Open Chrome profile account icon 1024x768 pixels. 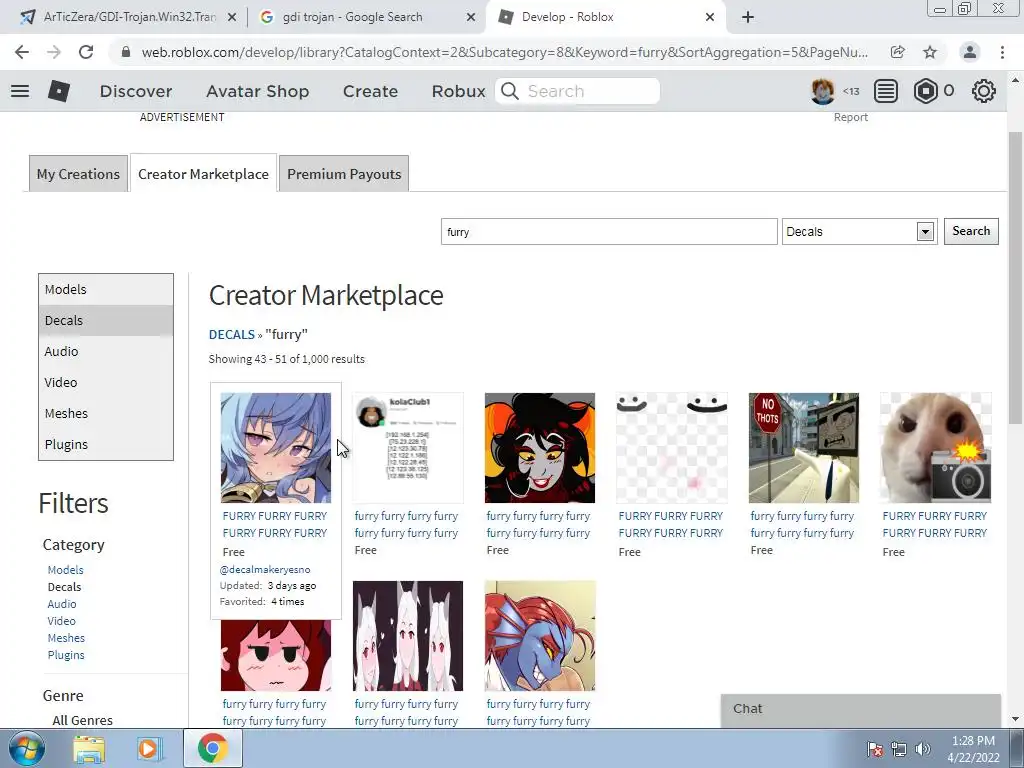[970, 52]
